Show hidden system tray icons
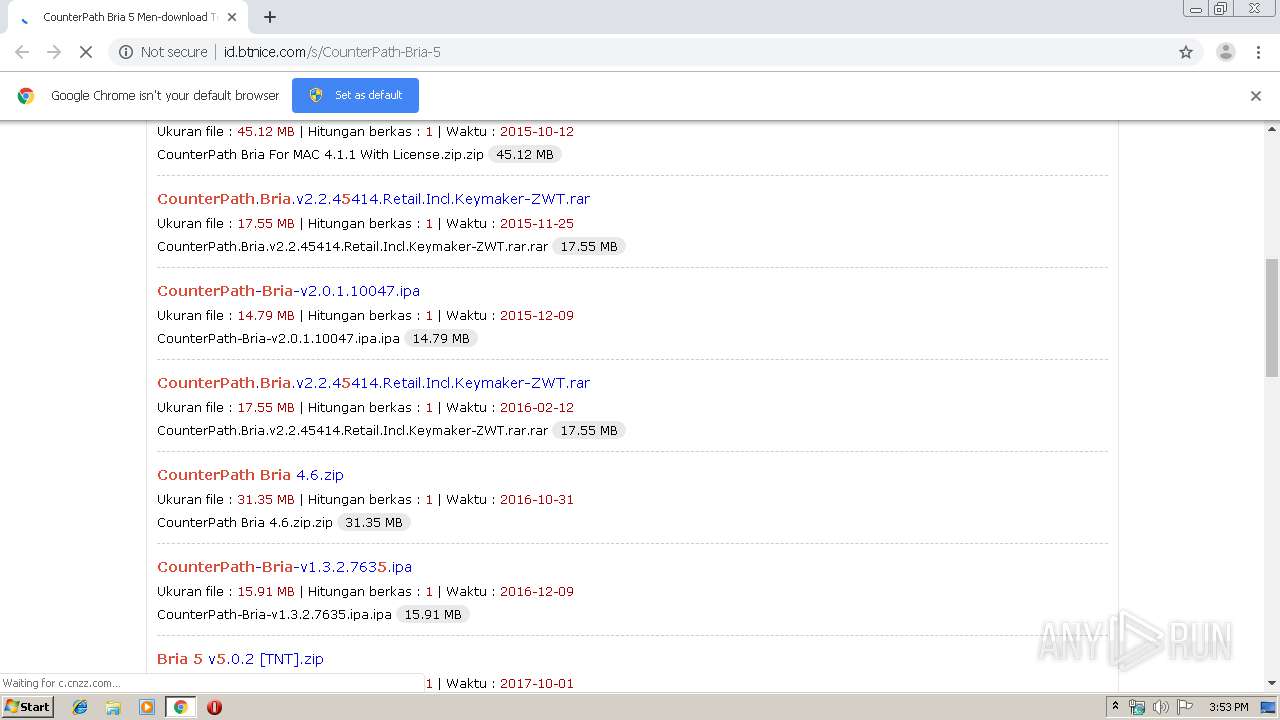Viewport: 1280px width, 720px height. [x=1115, y=707]
